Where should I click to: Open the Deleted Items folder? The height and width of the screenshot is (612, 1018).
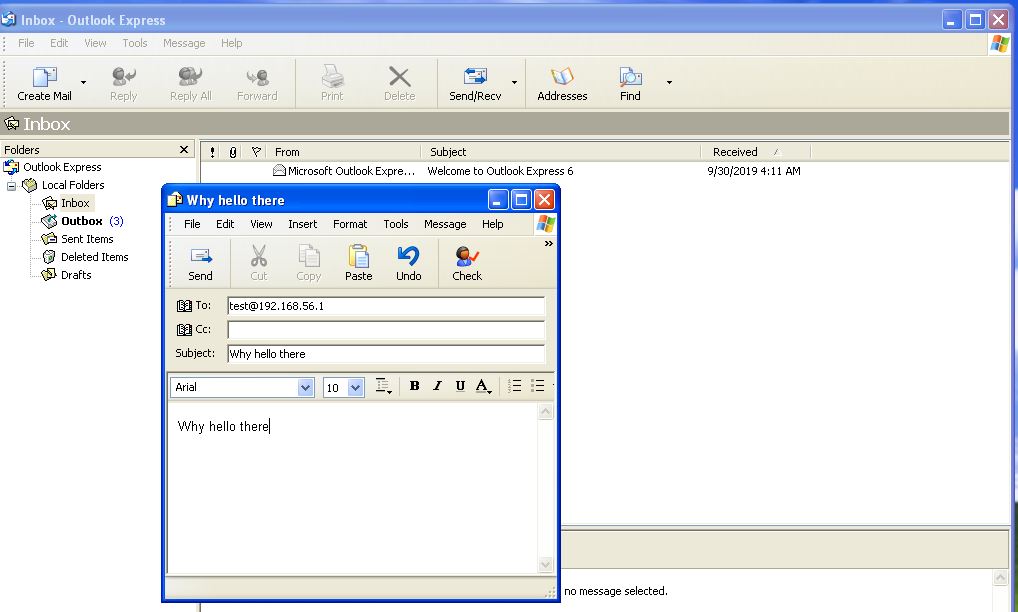click(94, 257)
